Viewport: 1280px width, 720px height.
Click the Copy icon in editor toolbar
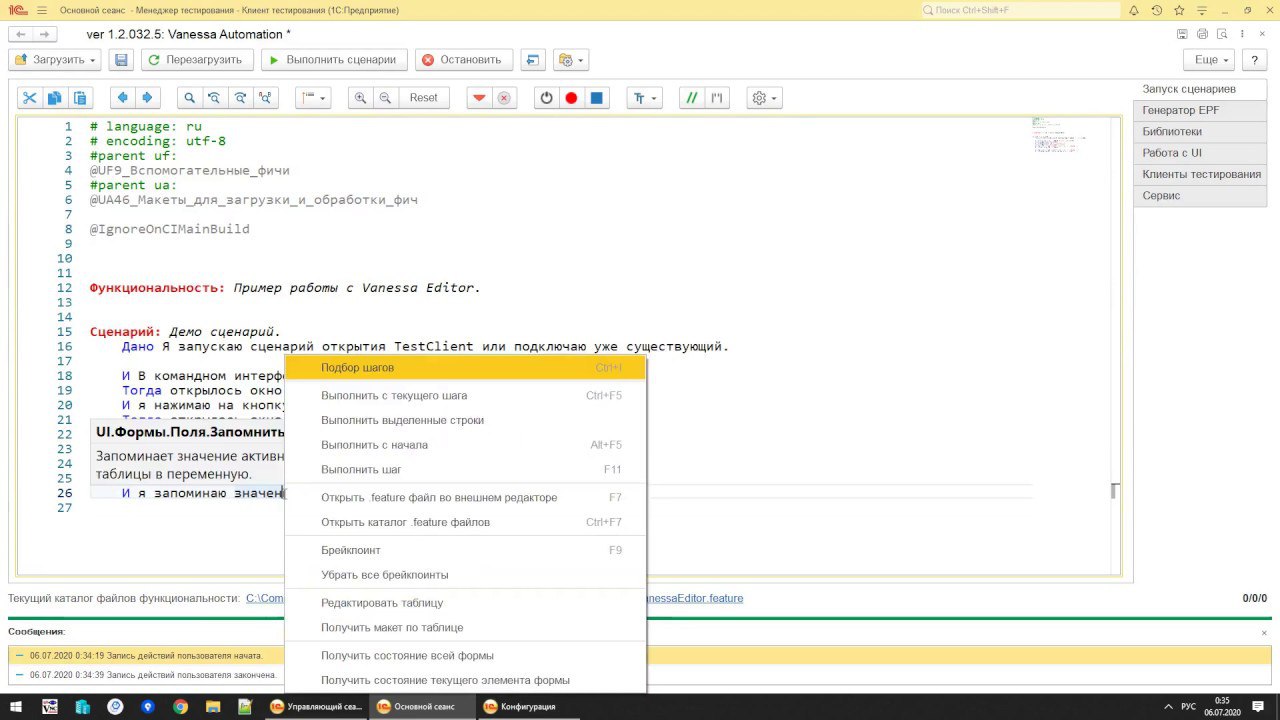coord(54,98)
